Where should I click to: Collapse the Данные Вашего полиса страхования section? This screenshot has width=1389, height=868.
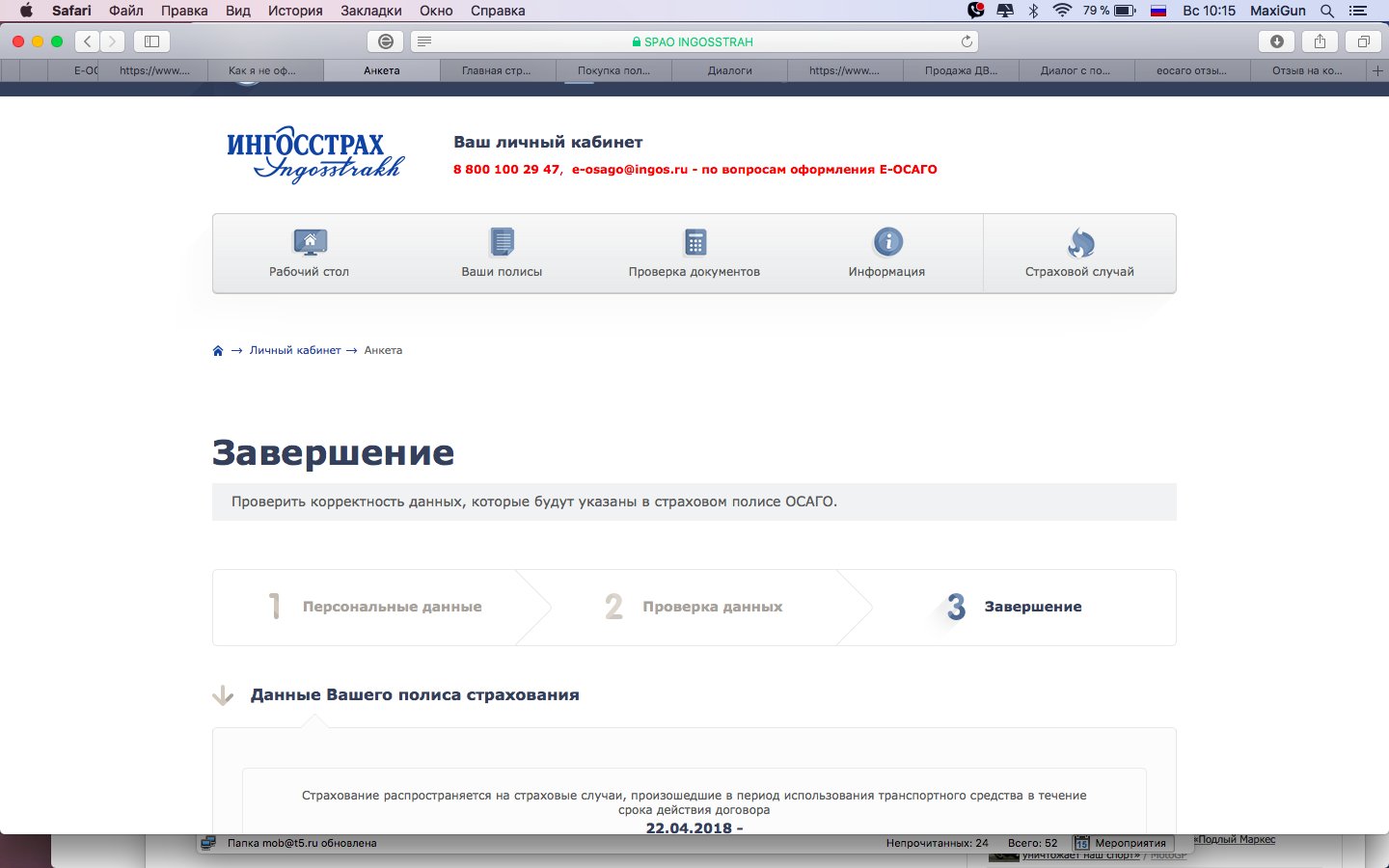[223, 695]
